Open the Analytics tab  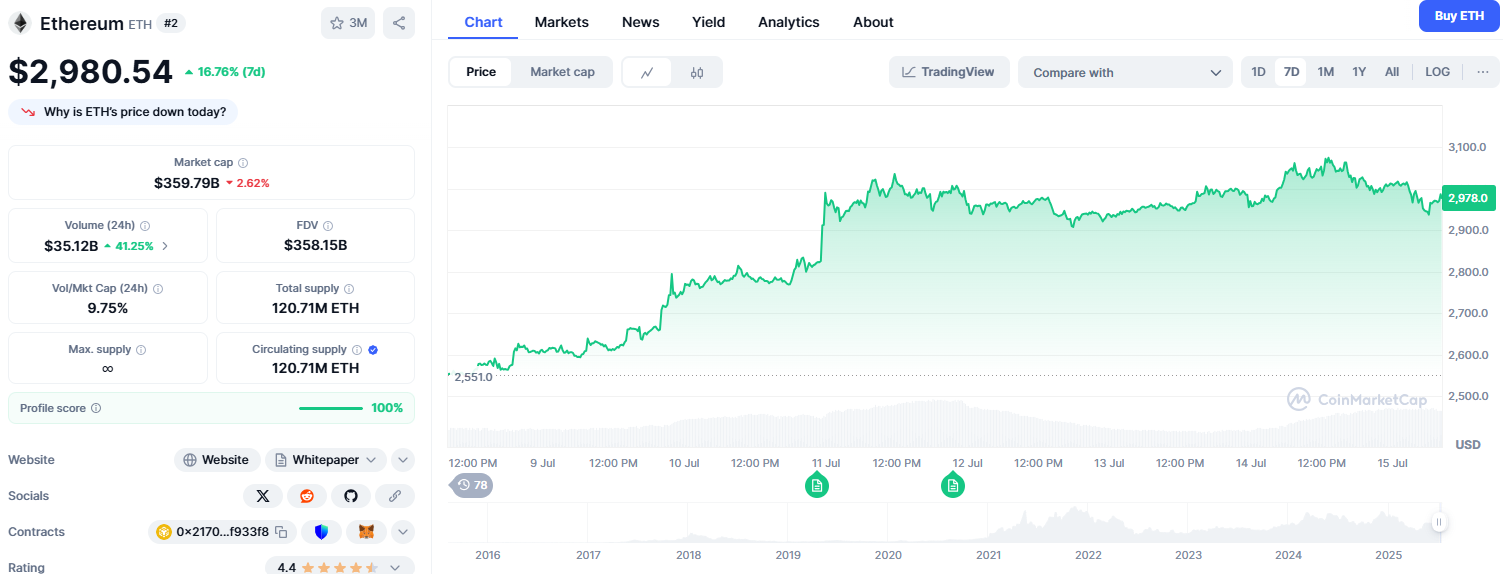coord(789,22)
